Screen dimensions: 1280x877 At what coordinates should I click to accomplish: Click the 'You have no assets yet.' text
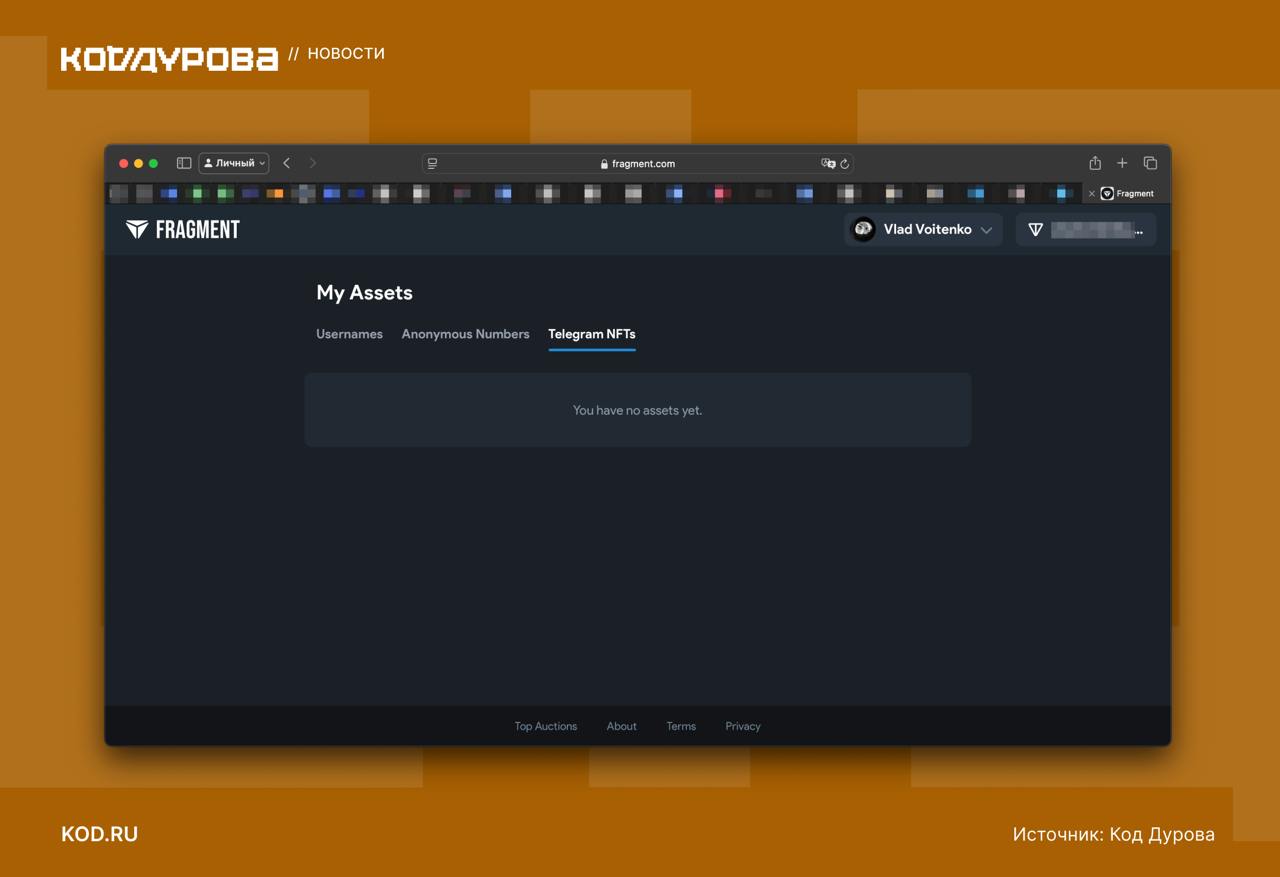click(x=637, y=410)
